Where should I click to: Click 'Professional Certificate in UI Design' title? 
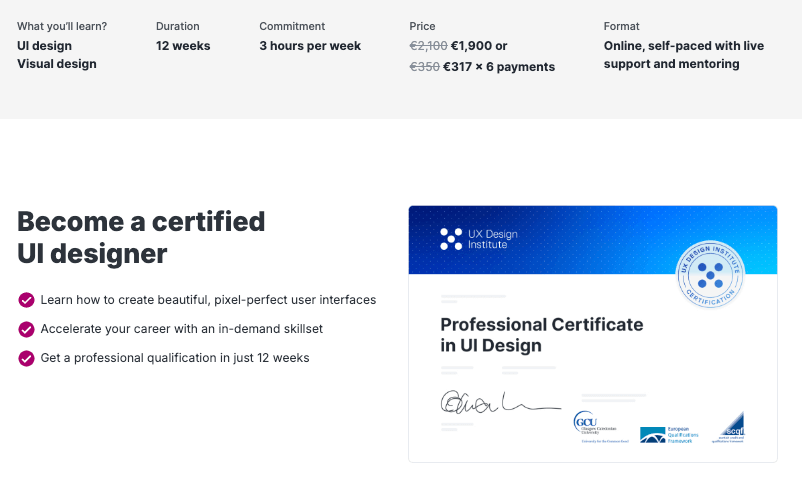[x=542, y=335]
